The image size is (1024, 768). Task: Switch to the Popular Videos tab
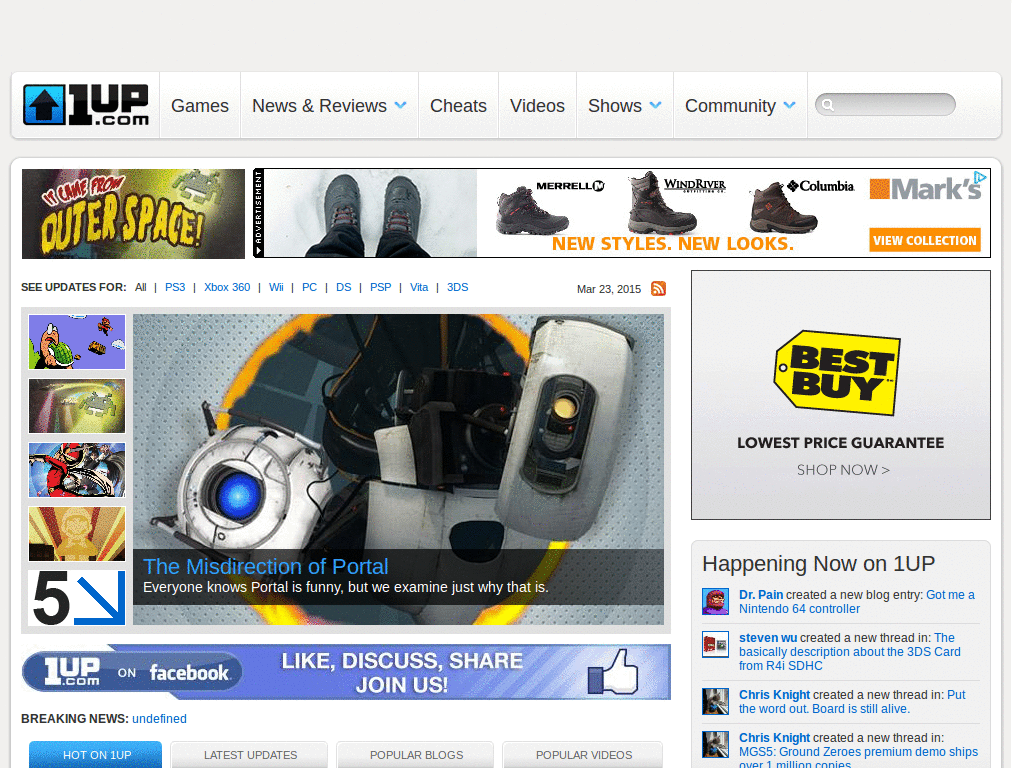pyautogui.click(x=584, y=755)
